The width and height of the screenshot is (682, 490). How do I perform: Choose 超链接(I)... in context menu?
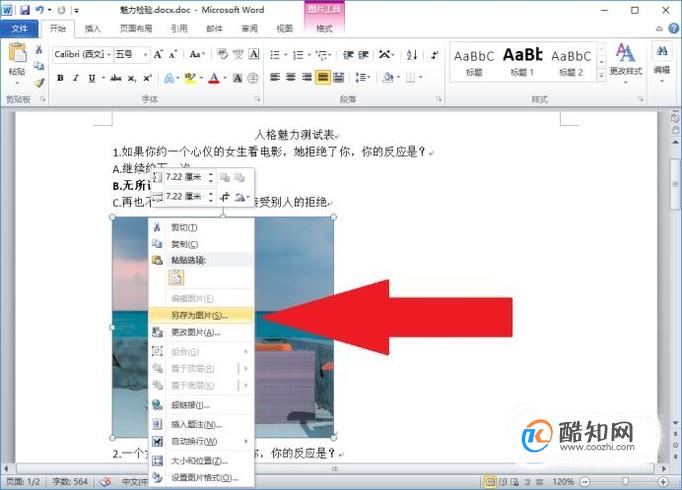(201, 405)
